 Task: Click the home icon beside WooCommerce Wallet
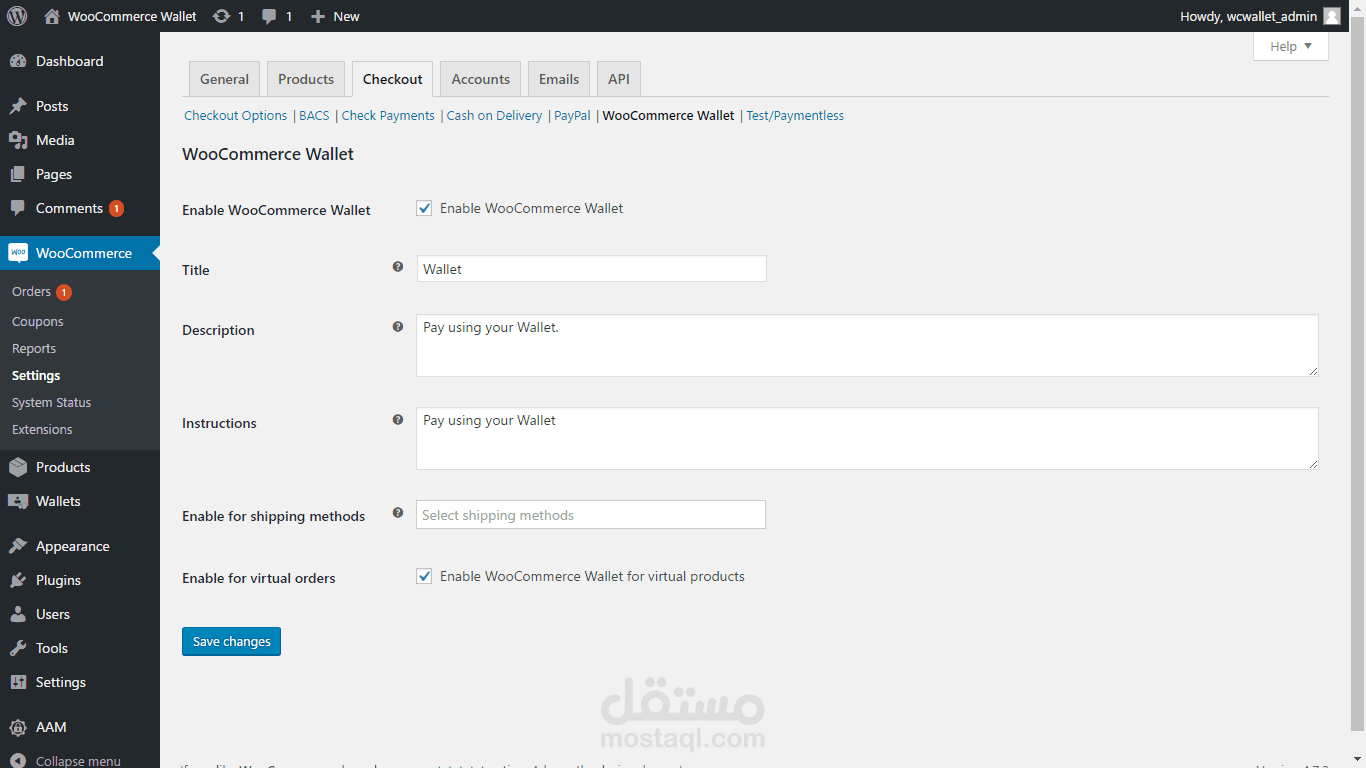click(x=52, y=16)
